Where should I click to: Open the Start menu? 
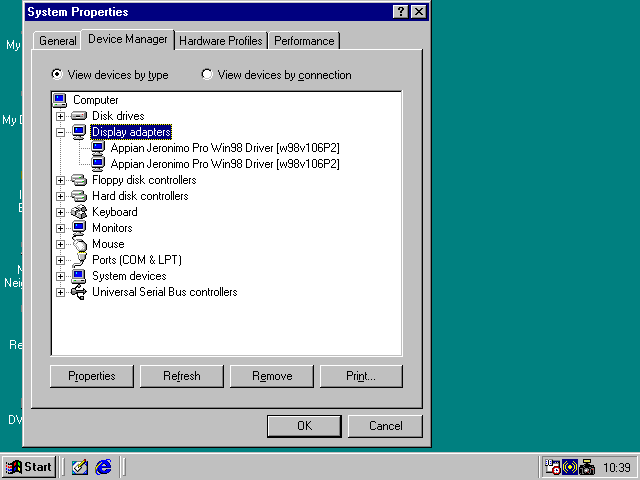tap(29, 467)
